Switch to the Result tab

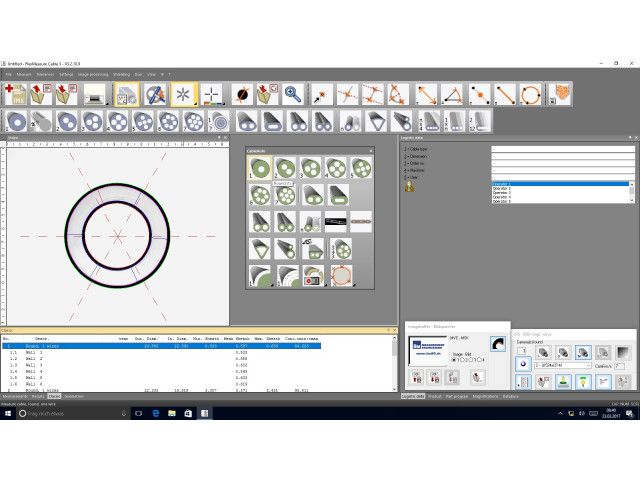(38, 396)
